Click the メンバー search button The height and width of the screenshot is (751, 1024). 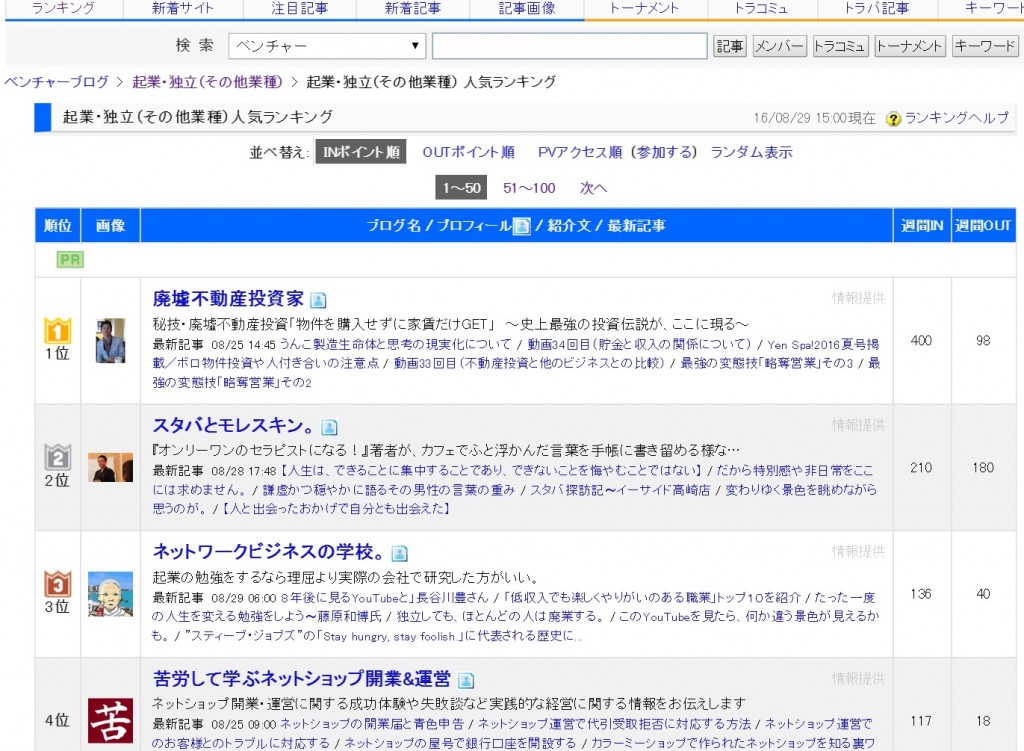779,46
